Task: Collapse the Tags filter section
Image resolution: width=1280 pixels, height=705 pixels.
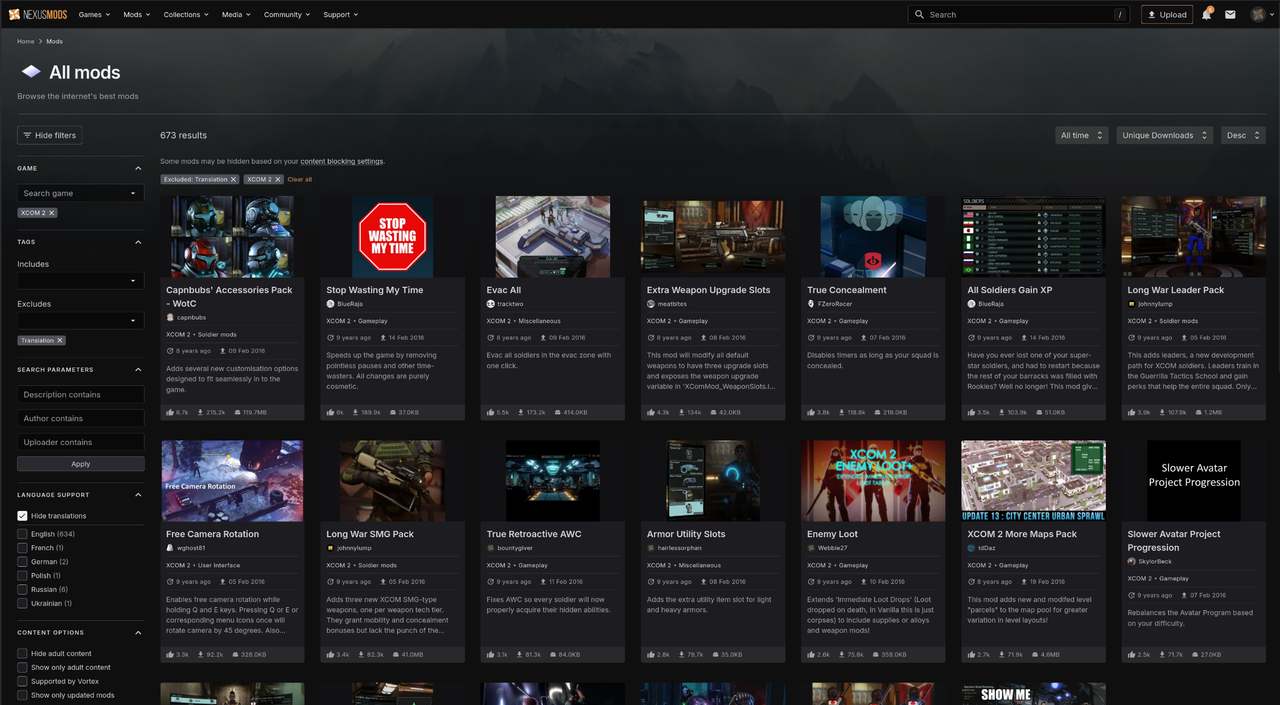Action: tap(138, 242)
